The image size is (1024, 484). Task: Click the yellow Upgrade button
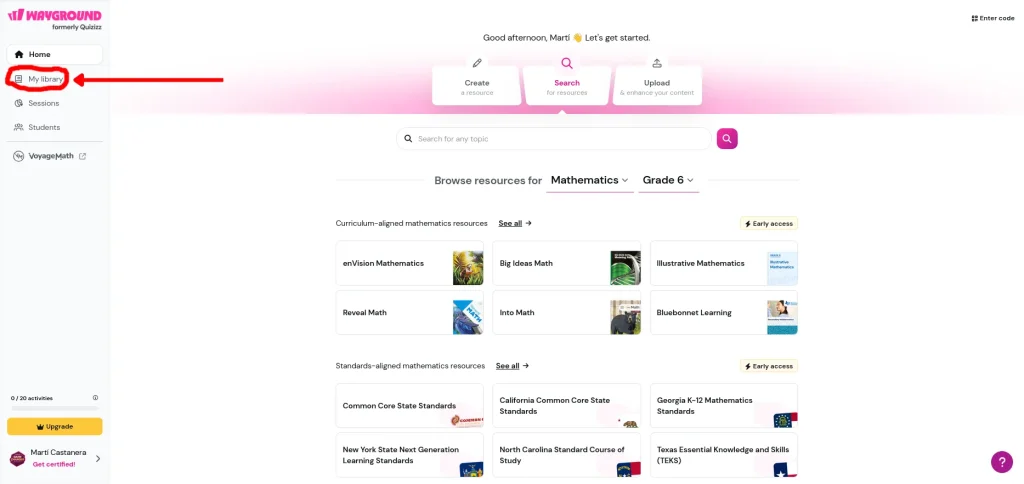[55, 426]
